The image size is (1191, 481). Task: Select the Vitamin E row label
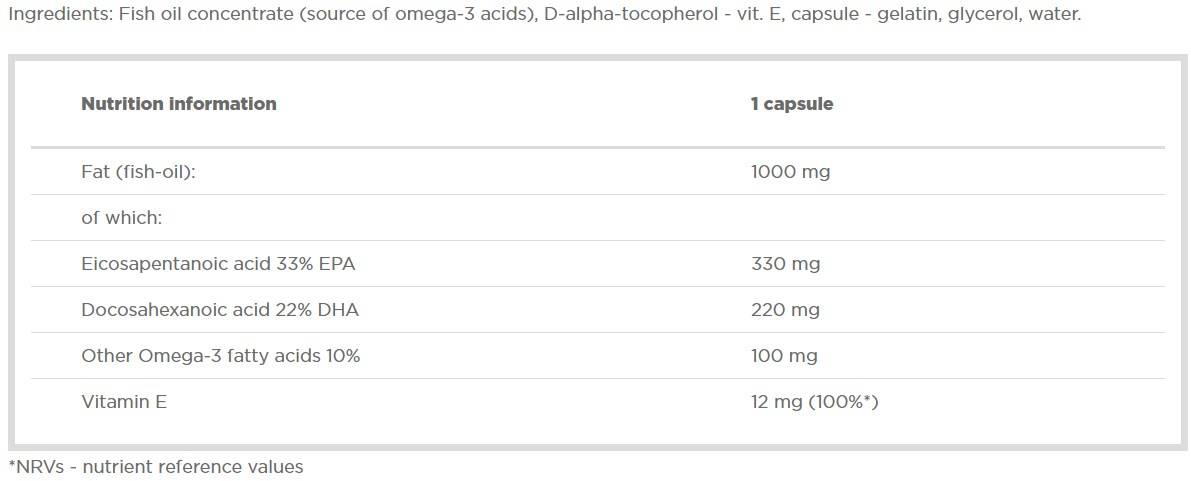pyautogui.click(x=123, y=402)
